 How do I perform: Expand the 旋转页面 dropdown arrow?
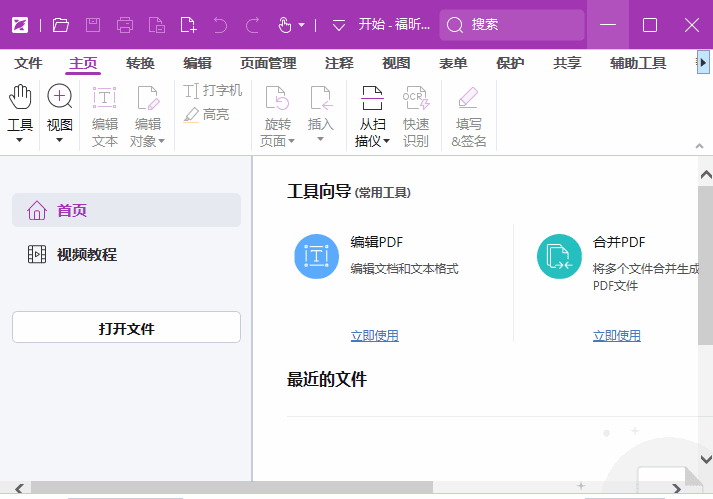pyautogui.click(x=291, y=141)
